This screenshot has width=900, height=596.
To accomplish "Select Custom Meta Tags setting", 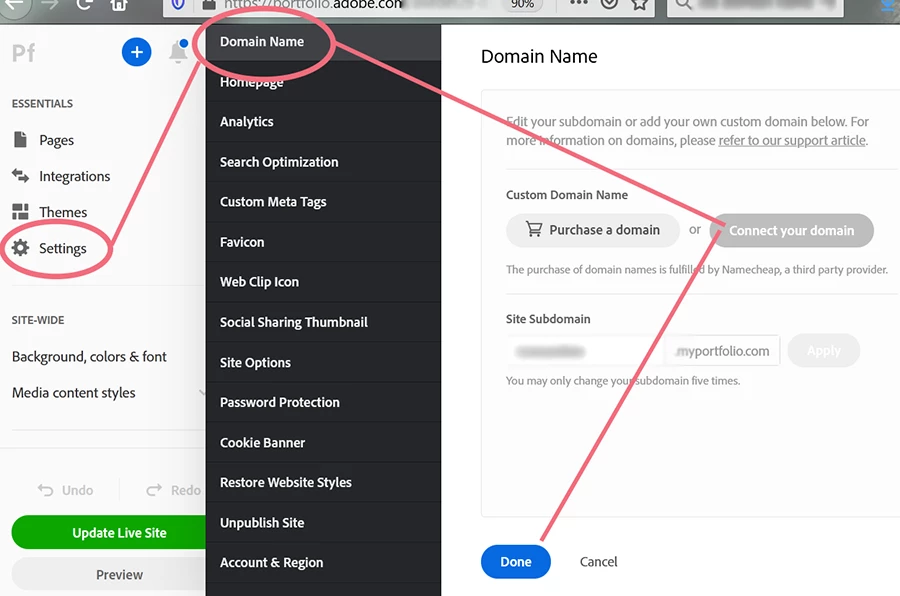I will tap(323, 202).
